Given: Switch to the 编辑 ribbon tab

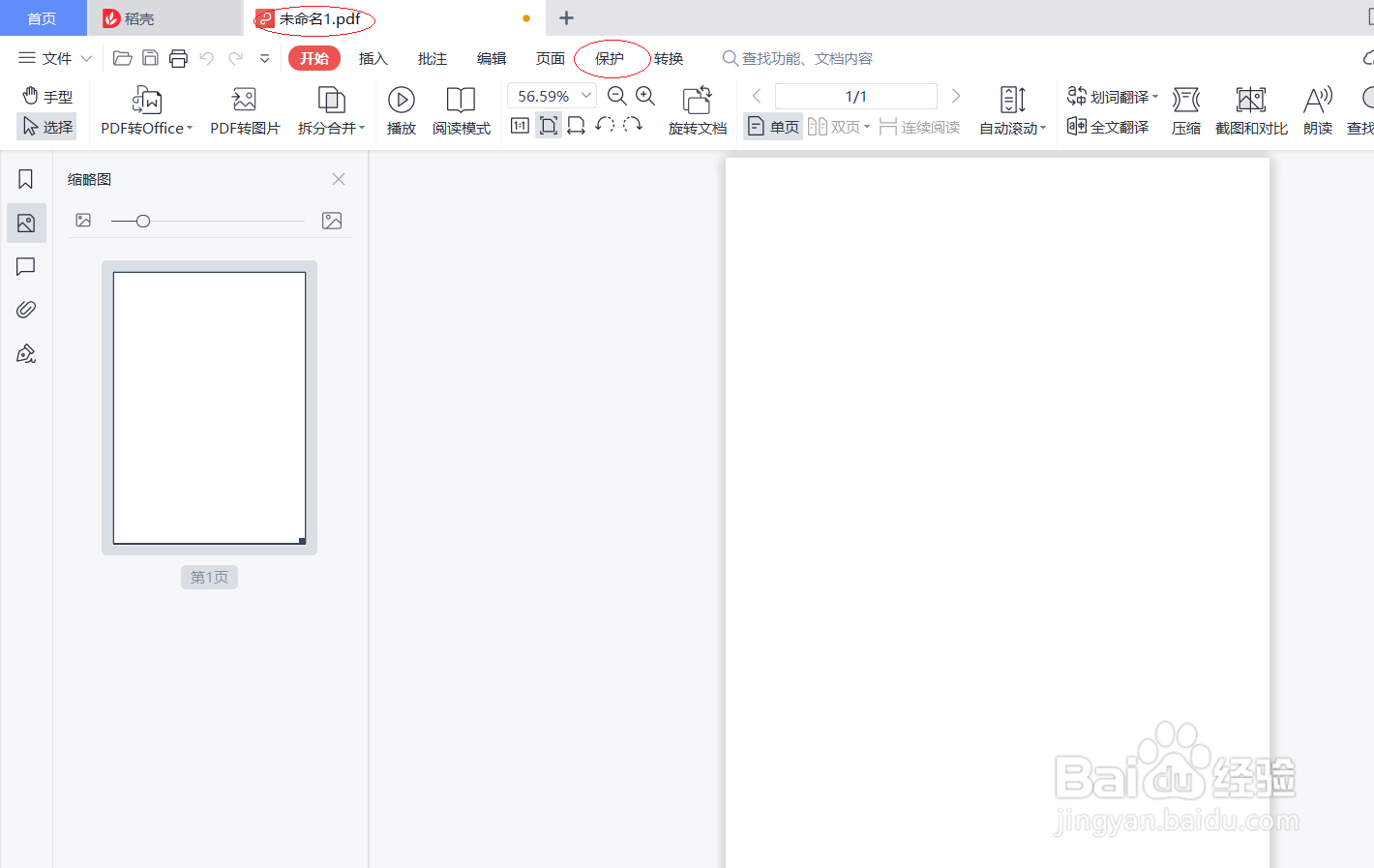Looking at the screenshot, I should point(492,58).
